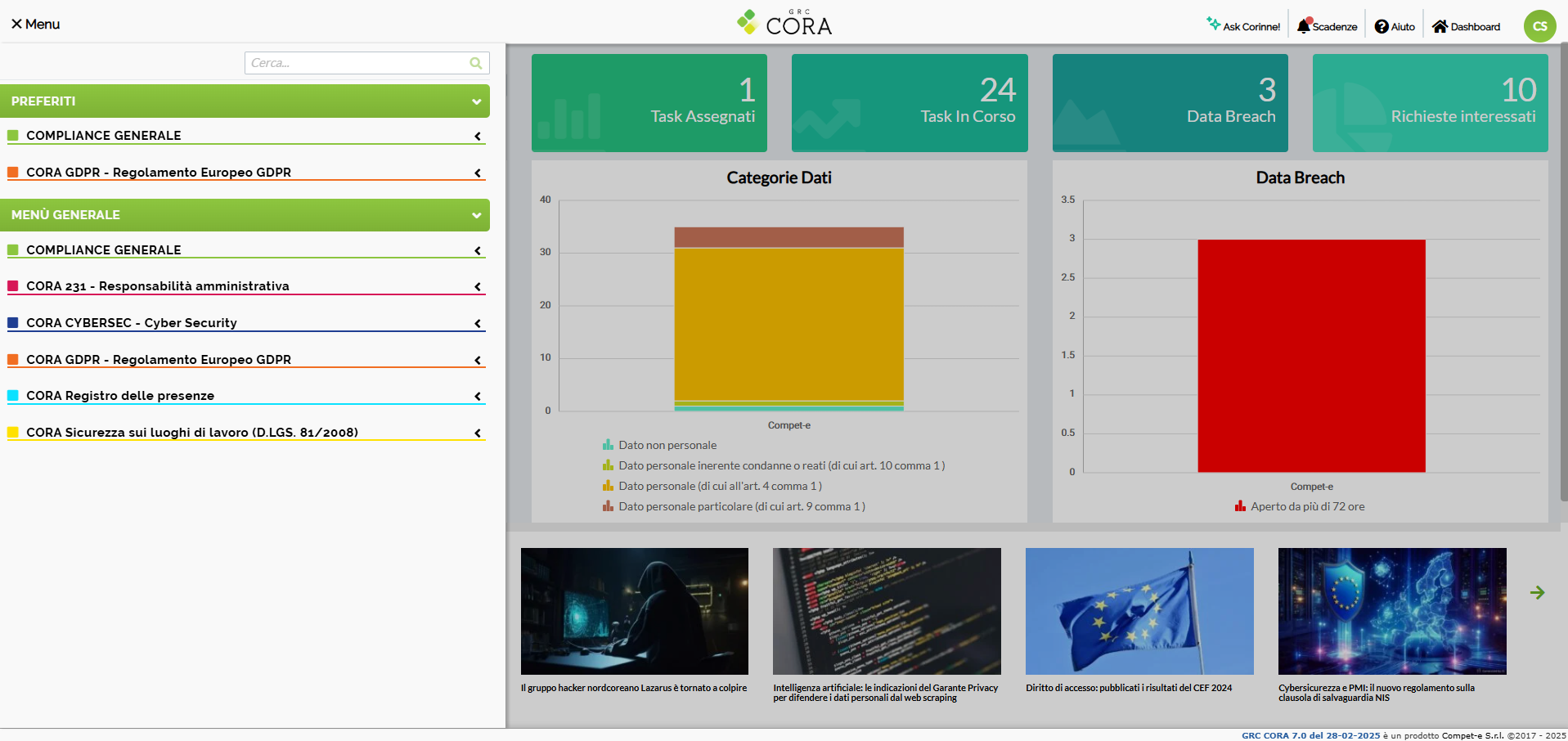Select COMPLIANCE GENERALE from the menu
This screenshot has height=741, width=1568.
[103, 249]
